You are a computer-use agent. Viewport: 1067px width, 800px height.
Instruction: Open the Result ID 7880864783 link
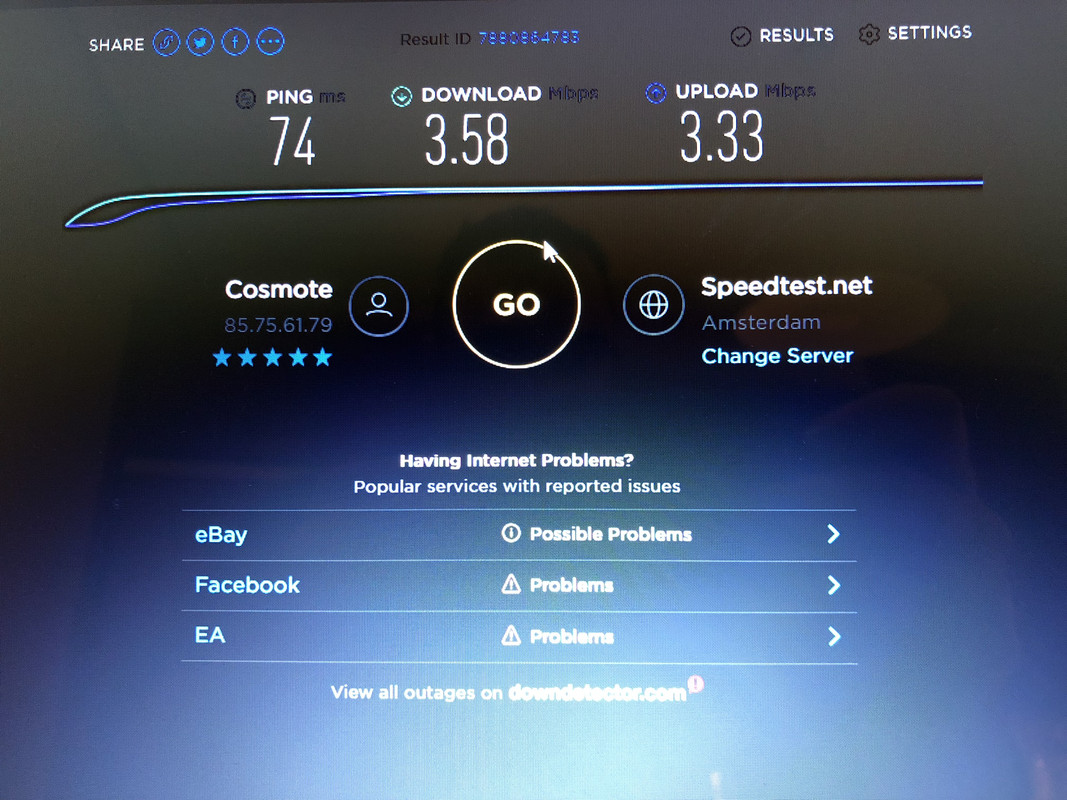click(x=529, y=37)
